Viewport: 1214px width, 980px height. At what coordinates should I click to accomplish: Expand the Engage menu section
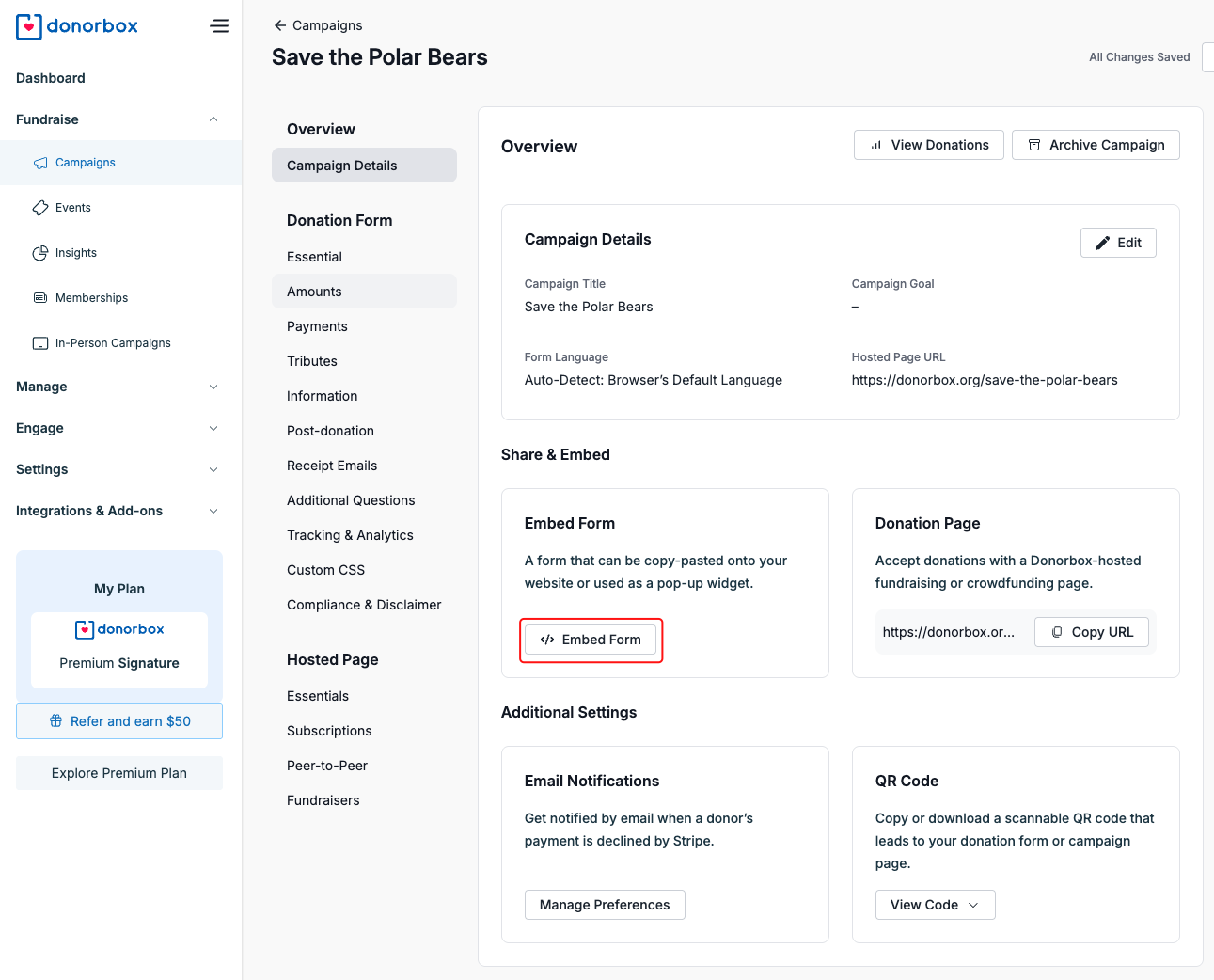[x=213, y=428]
